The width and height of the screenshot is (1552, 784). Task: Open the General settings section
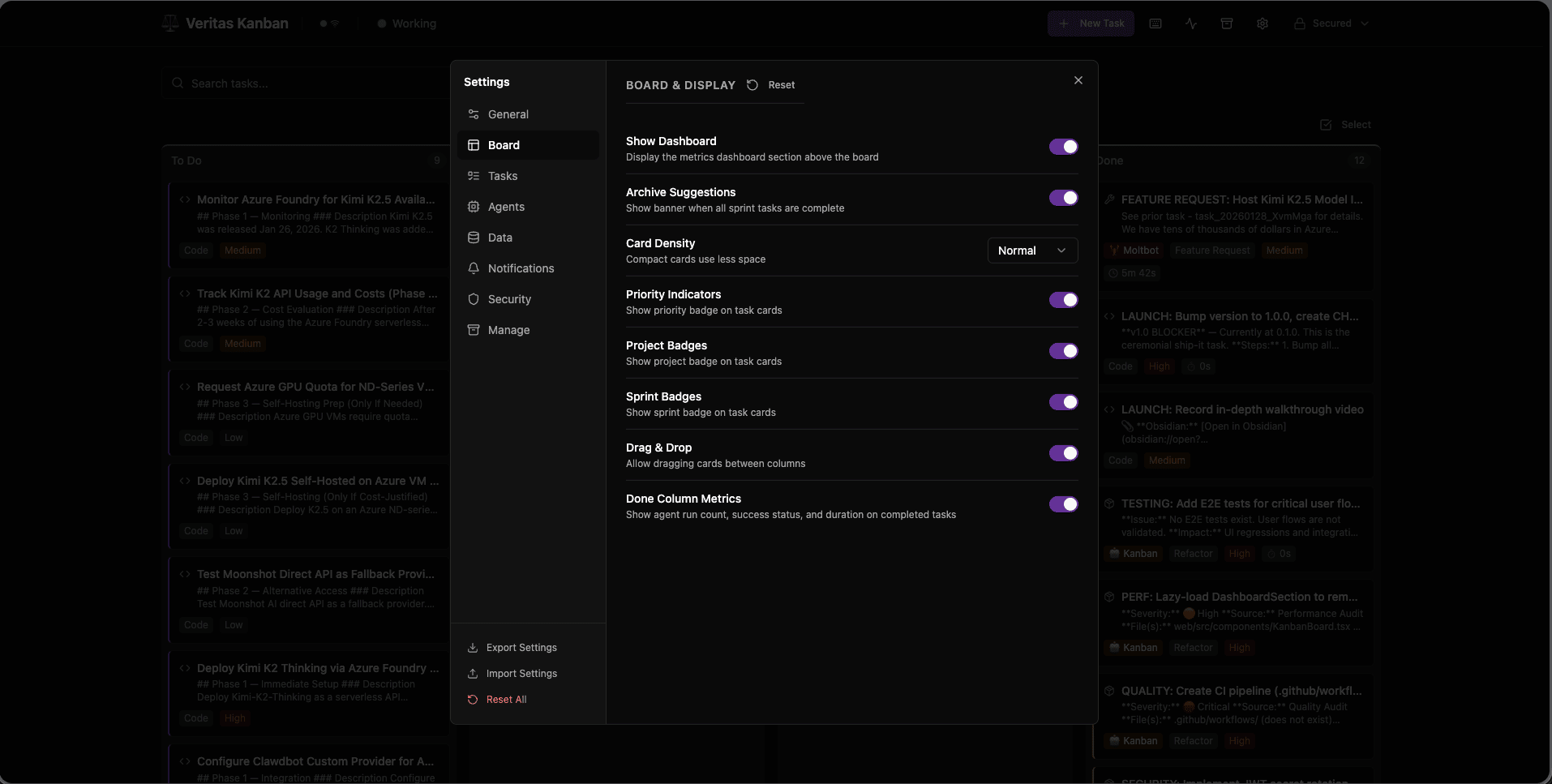pos(508,114)
